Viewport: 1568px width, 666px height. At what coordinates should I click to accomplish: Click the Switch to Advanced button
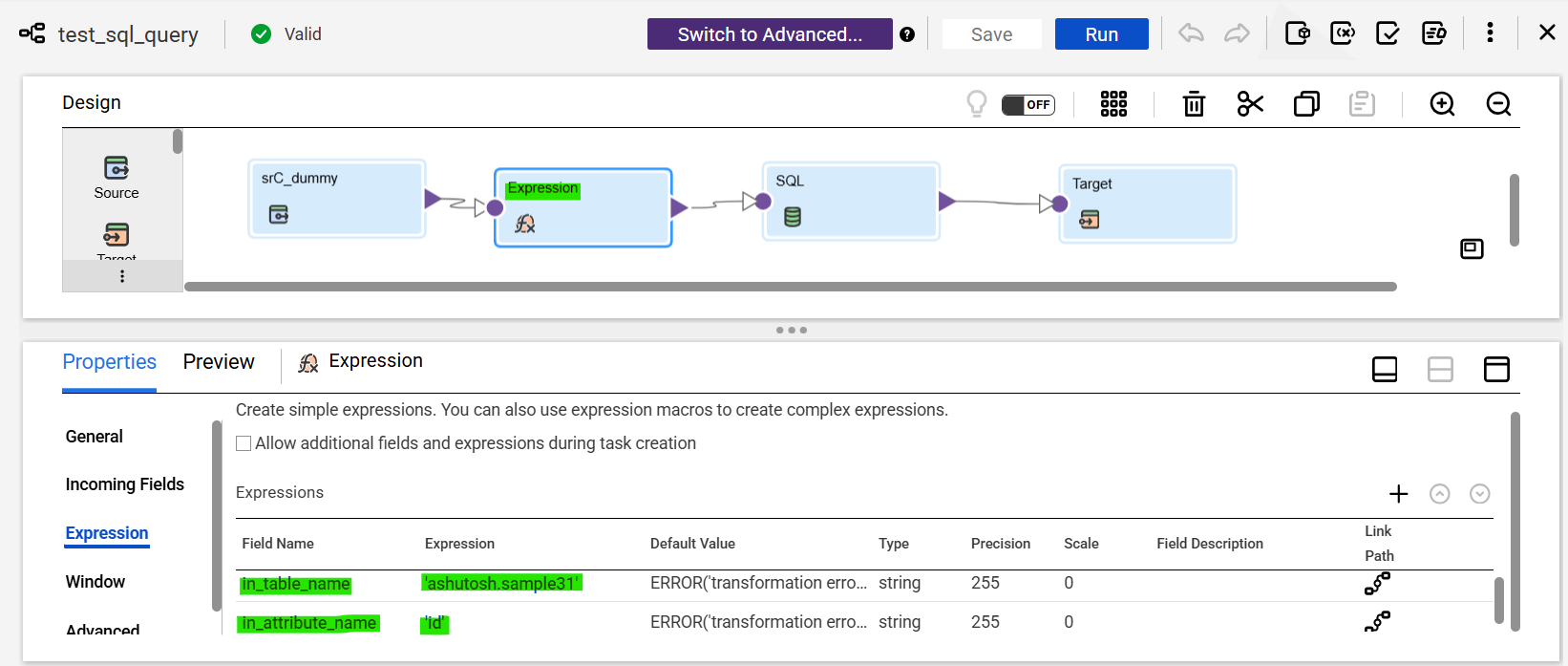(770, 34)
